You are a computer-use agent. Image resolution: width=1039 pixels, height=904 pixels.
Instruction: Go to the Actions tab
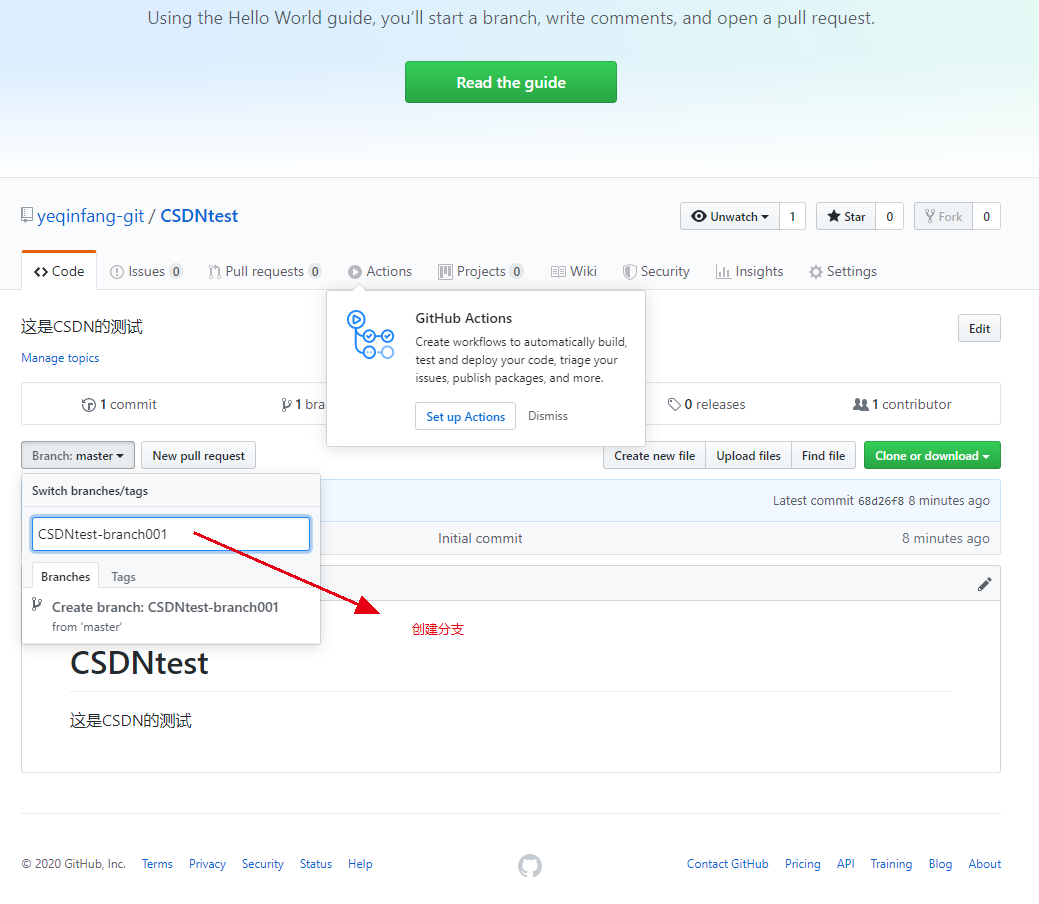(380, 272)
